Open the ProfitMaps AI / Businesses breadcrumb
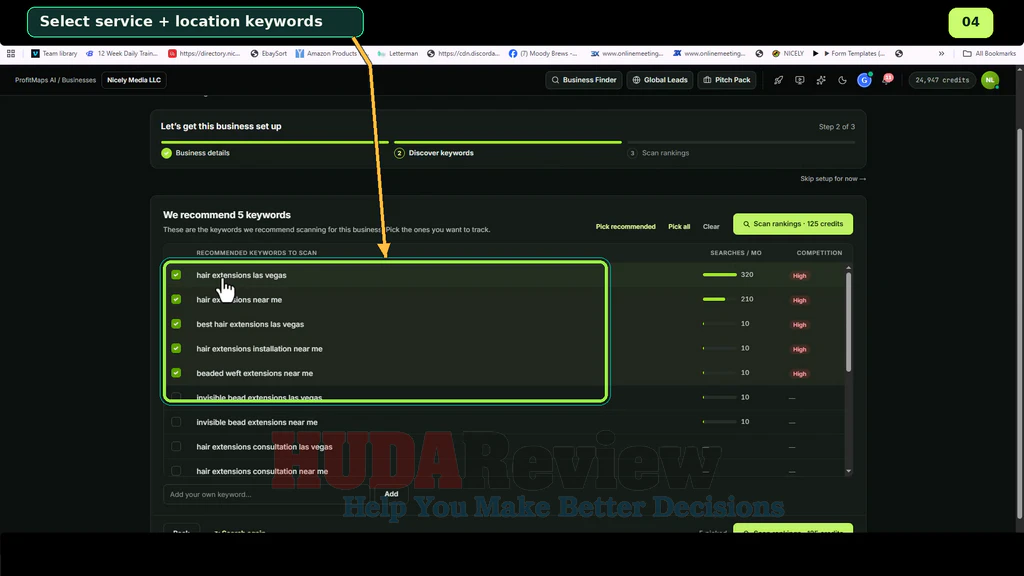The image size is (1024, 576). (56, 80)
